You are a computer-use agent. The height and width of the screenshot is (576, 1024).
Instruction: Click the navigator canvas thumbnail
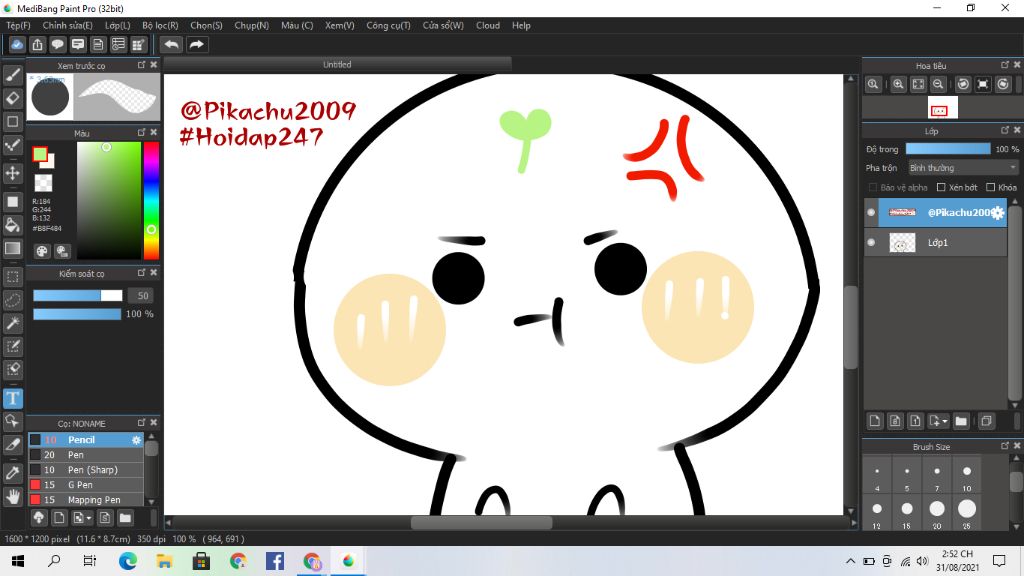pyautogui.click(x=942, y=108)
